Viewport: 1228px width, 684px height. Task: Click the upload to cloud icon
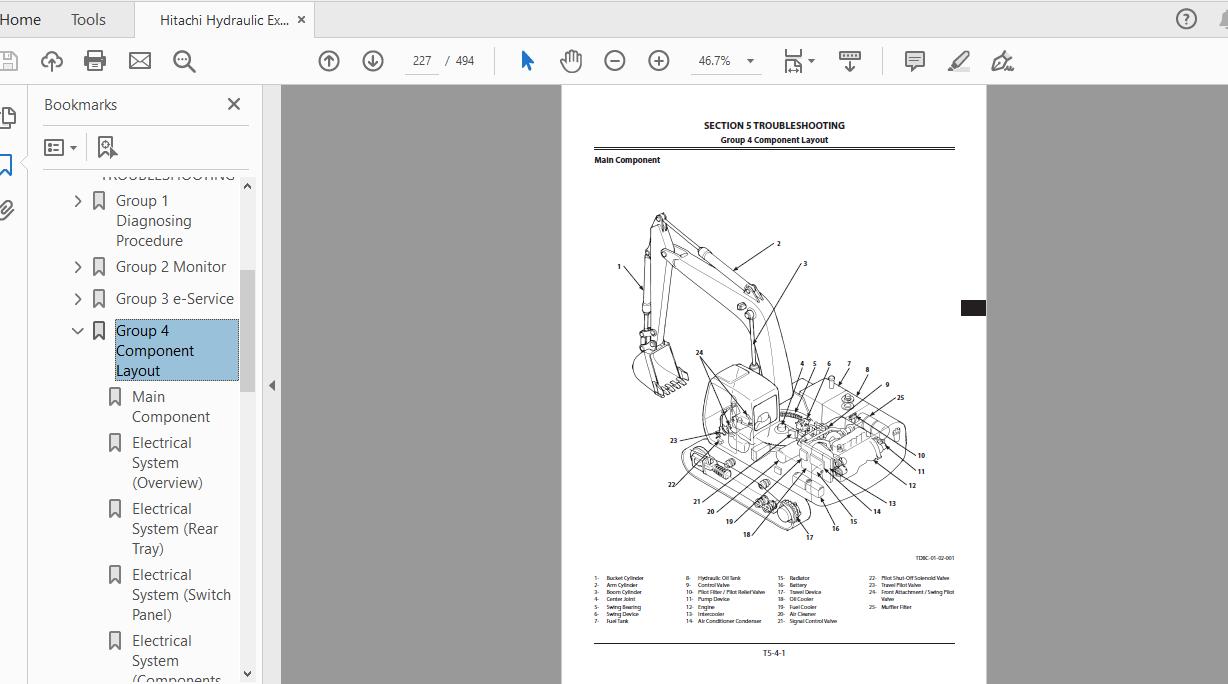coord(52,61)
